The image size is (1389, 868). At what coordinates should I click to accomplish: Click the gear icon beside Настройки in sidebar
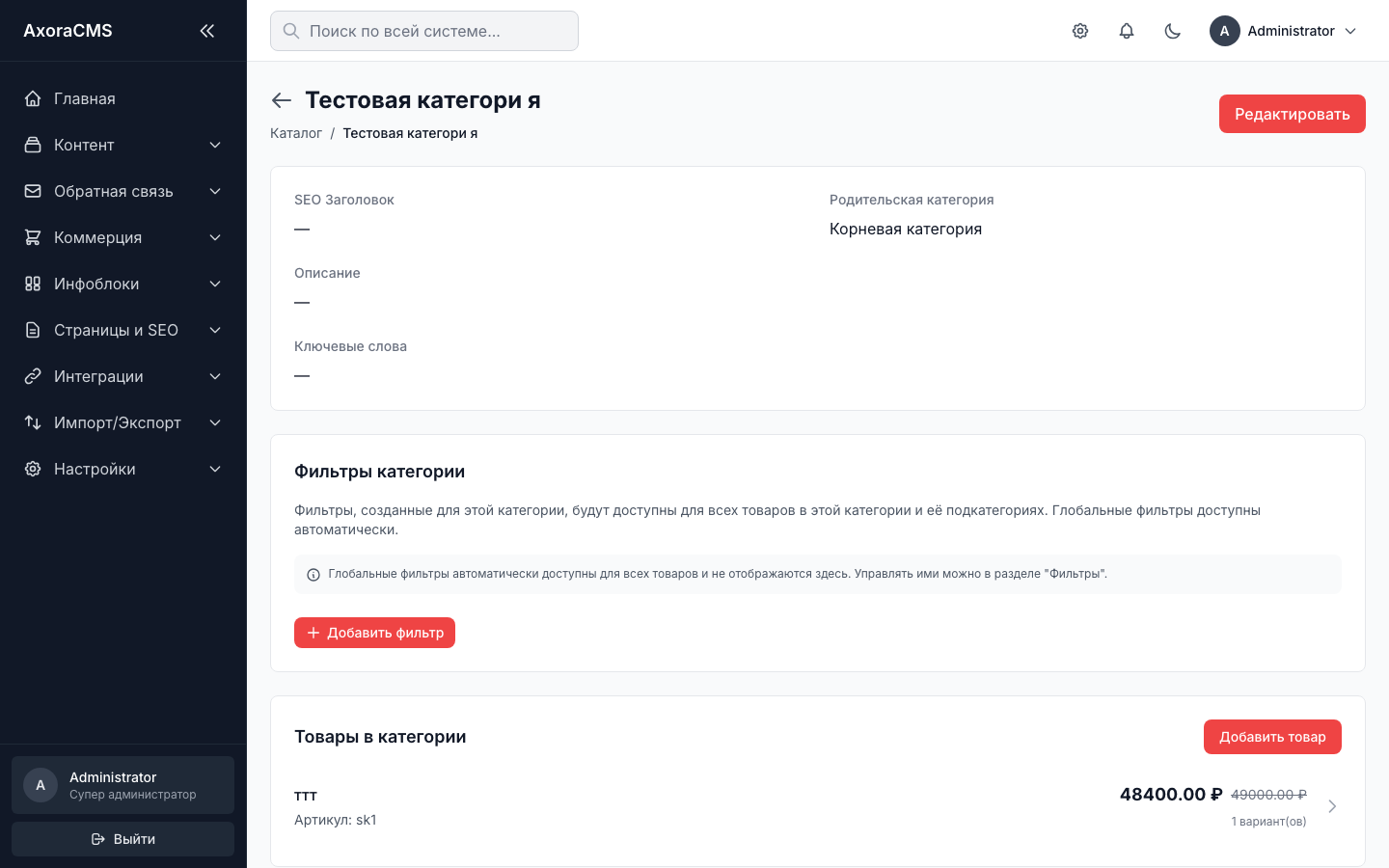pos(33,469)
